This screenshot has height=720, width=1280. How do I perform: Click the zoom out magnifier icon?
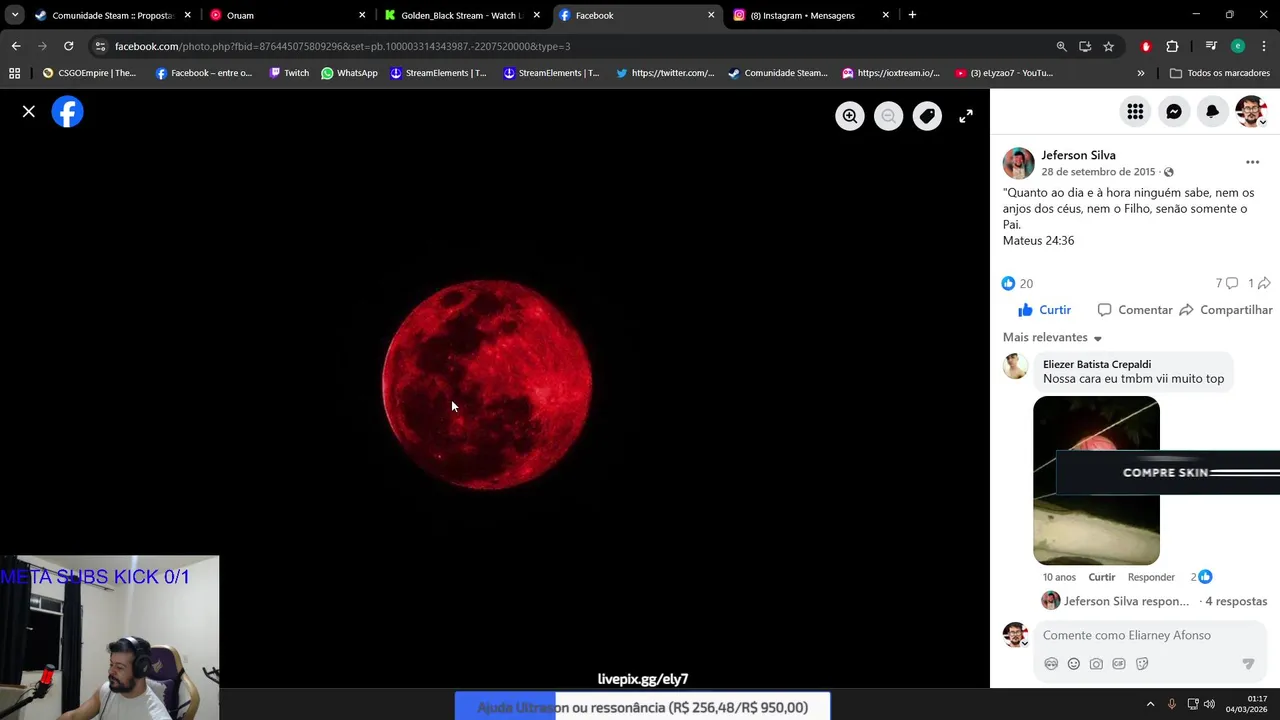click(x=888, y=116)
